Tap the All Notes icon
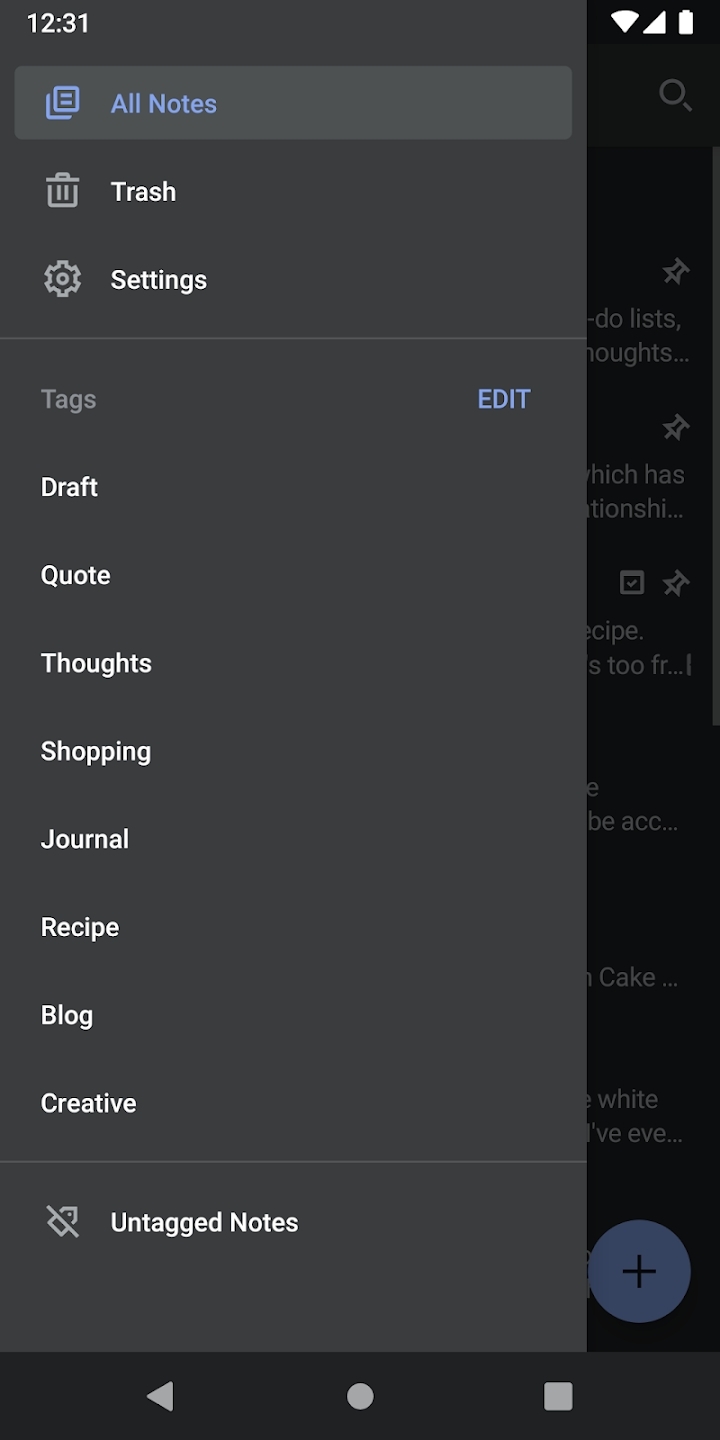 tap(62, 103)
